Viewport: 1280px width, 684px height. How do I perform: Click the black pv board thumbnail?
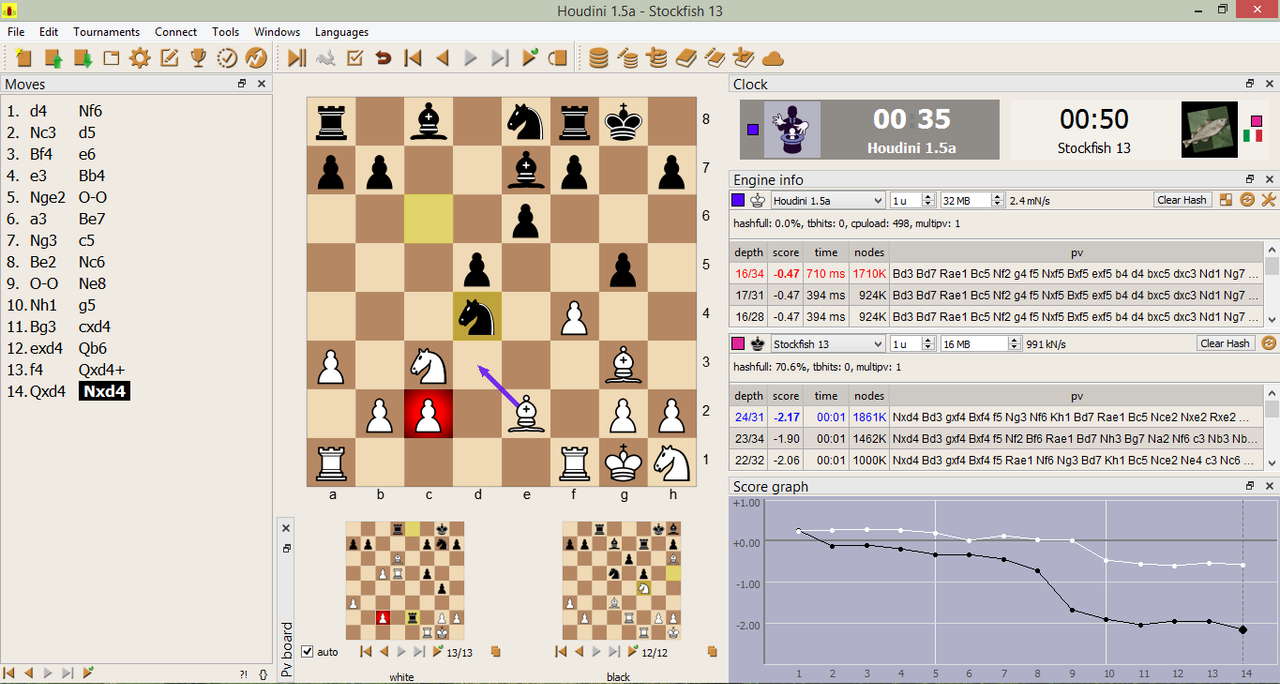click(622, 581)
